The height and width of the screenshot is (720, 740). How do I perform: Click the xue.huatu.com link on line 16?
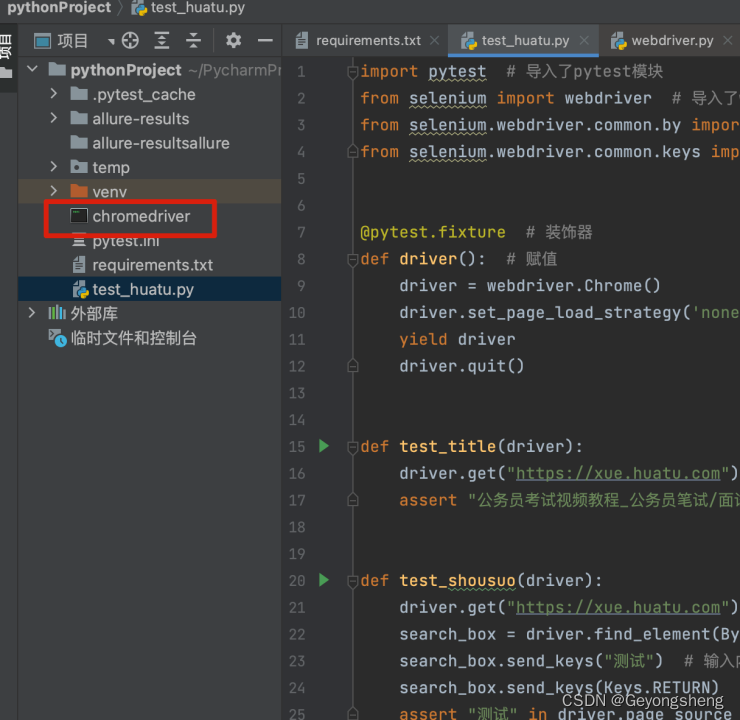(618, 473)
